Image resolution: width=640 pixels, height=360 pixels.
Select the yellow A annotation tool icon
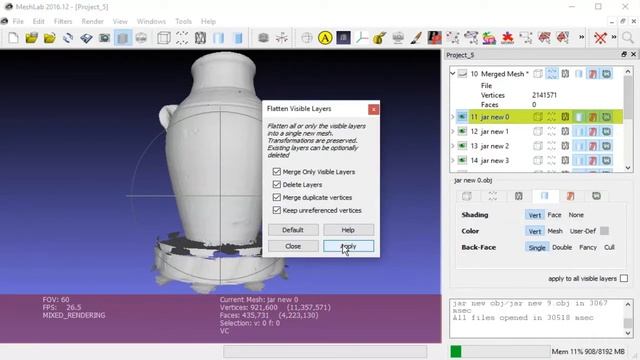(325, 38)
